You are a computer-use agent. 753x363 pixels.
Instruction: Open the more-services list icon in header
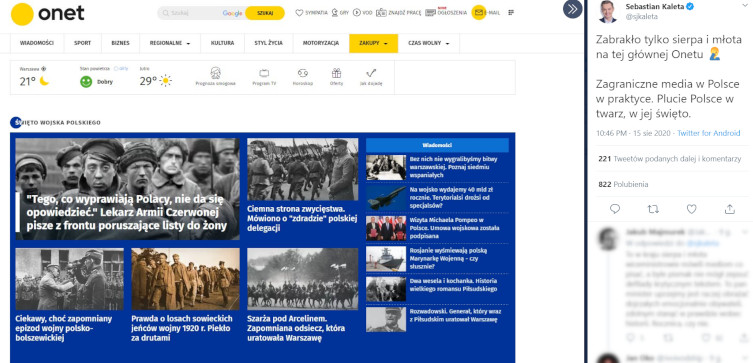[x=511, y=12]
